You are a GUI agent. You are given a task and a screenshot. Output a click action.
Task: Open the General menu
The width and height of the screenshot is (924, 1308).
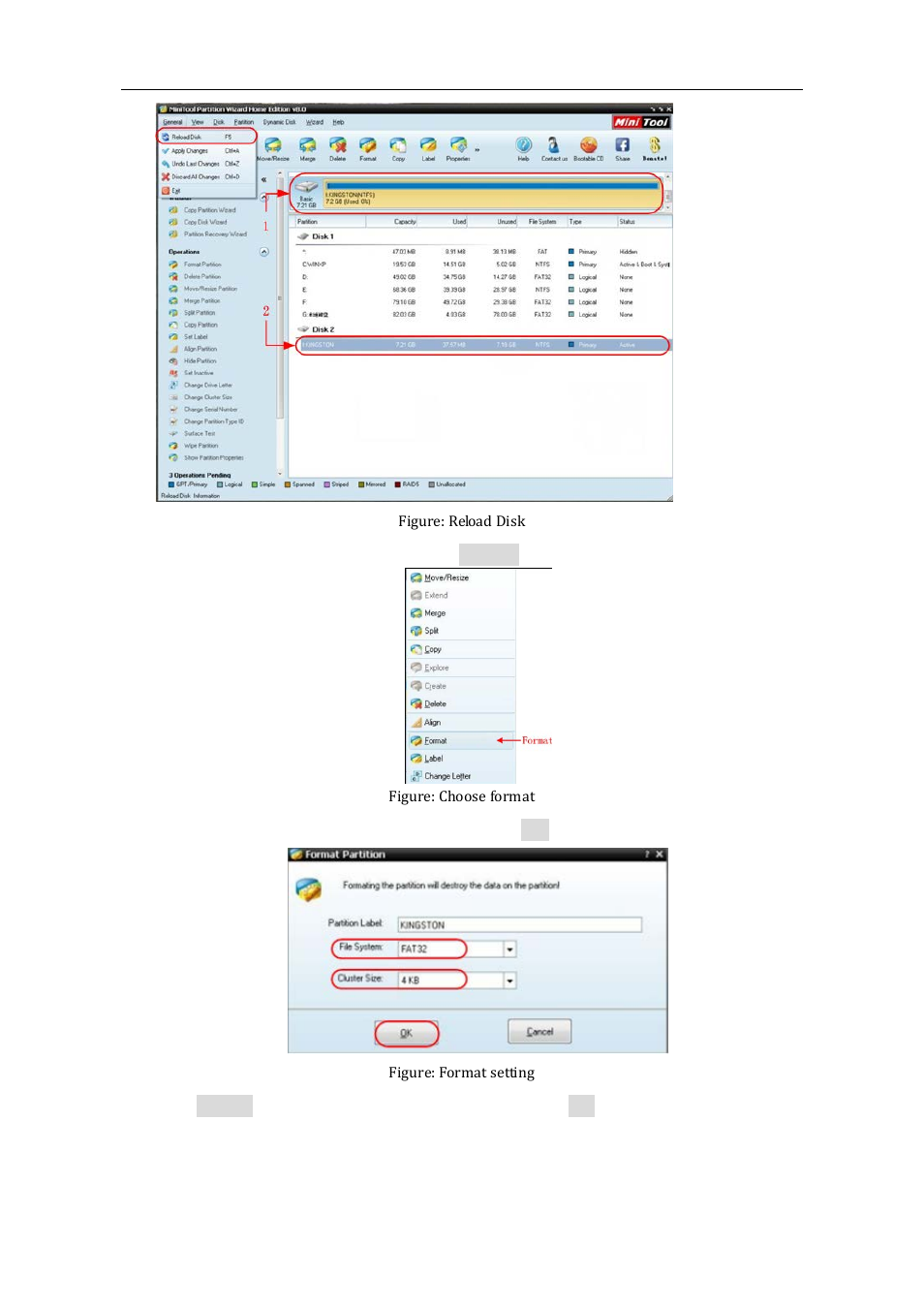(x=172, y=122)
